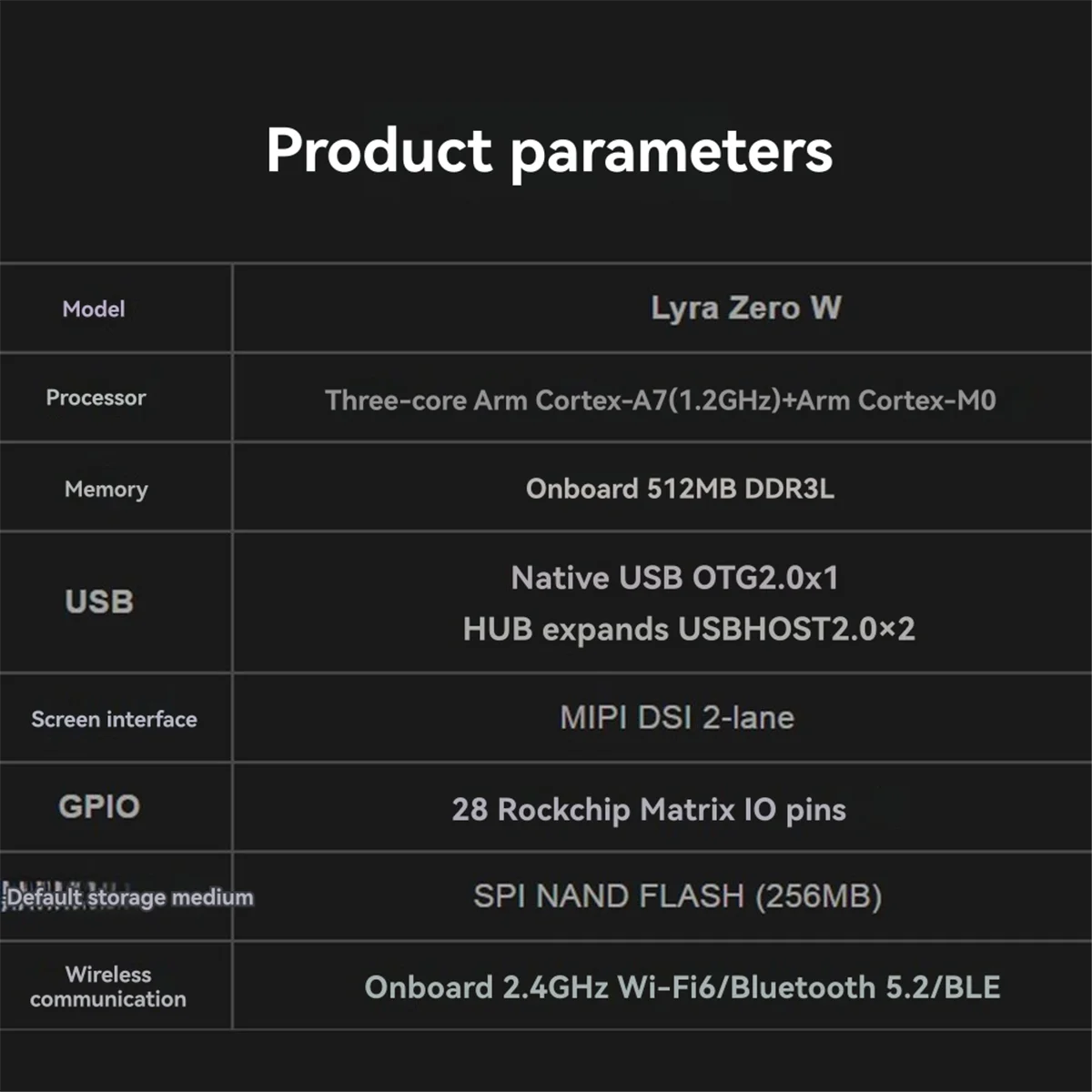Select the Processor row label
1092x1092 pixels.
96,398
